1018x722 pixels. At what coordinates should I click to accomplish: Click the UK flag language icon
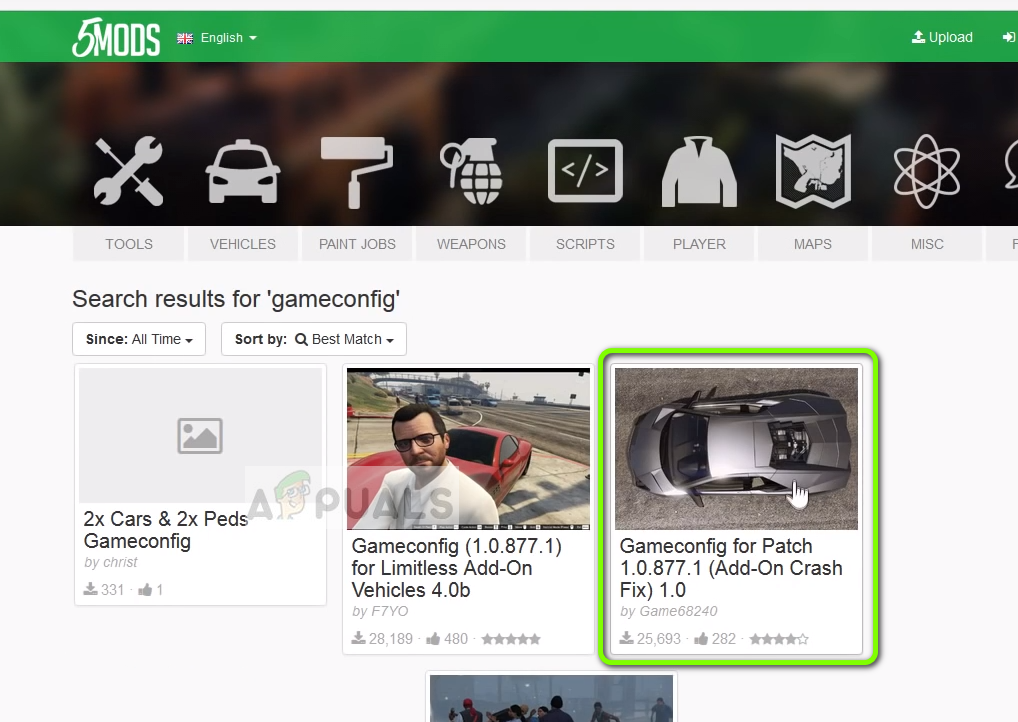[185, 38]
